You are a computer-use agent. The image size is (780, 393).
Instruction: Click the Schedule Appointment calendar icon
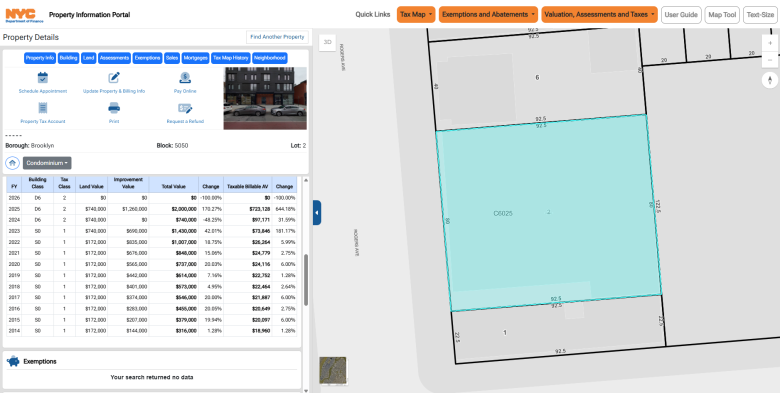tap(43, 78)
